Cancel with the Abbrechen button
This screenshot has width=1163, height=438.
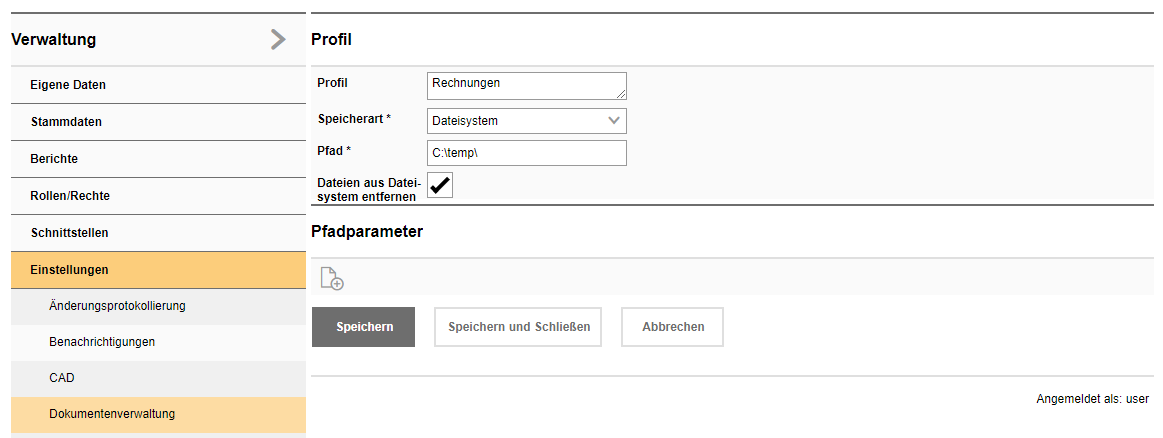[672, 327]
